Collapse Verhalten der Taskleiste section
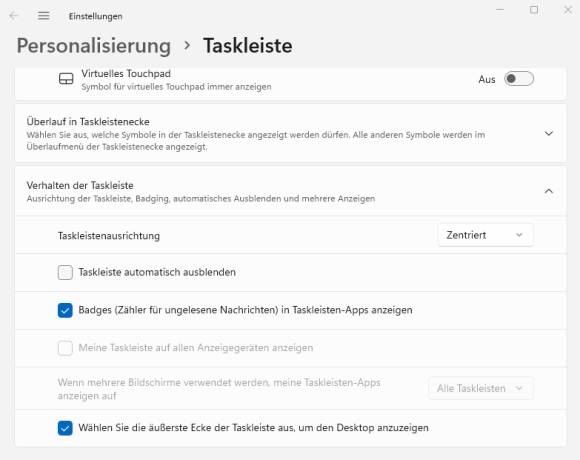580x460 pixels. pyautogui.click(x=549, y=191)
